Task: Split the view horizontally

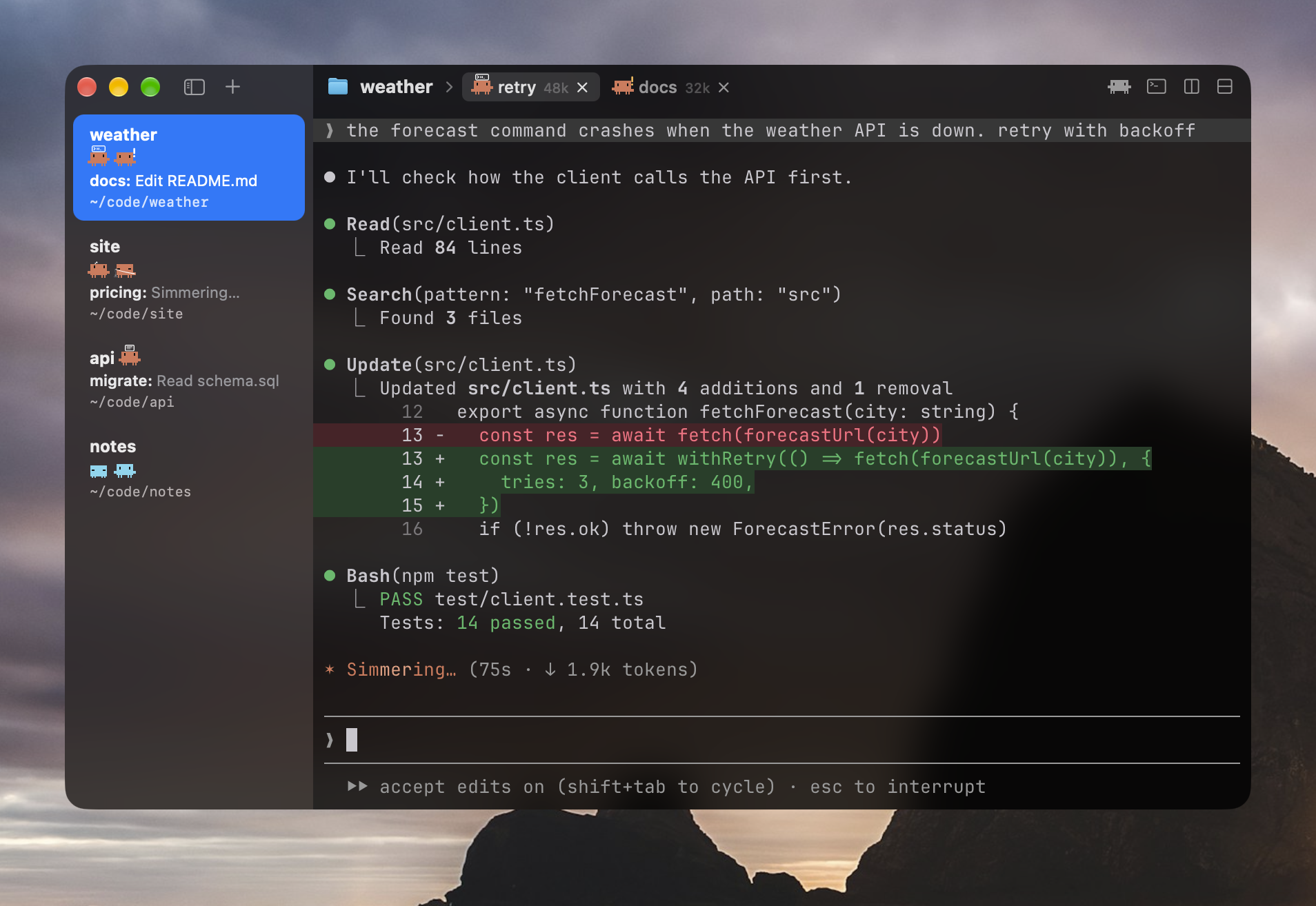Action: click(1225, 87)
